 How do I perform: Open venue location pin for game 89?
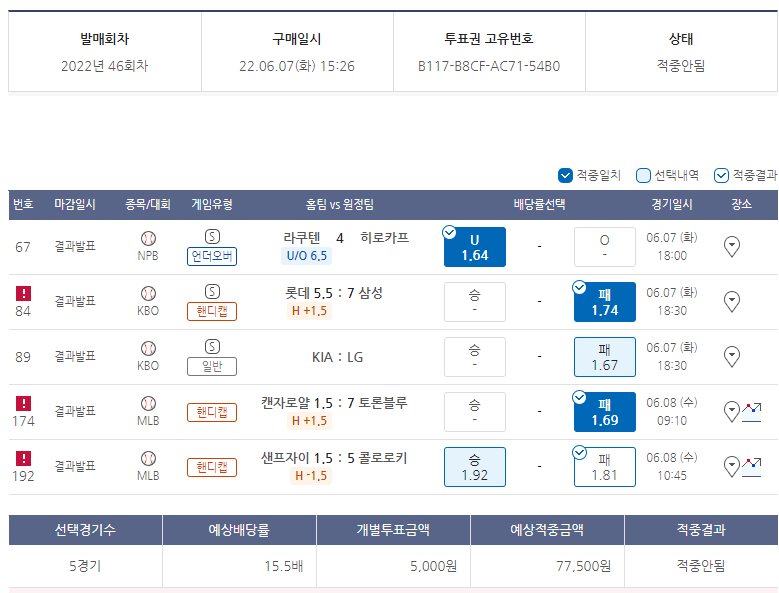[732, 357]
